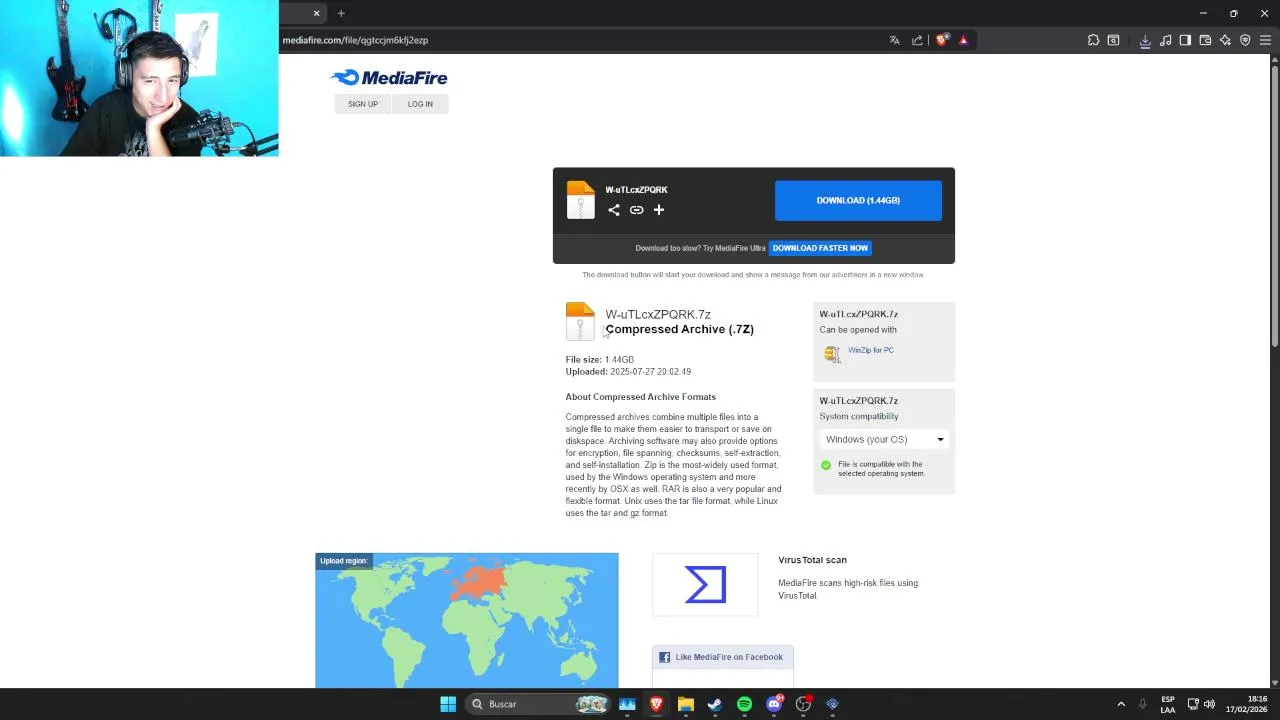1280x720 pixels.
Task: Click the translate page icon
Action: coord(894,40)
